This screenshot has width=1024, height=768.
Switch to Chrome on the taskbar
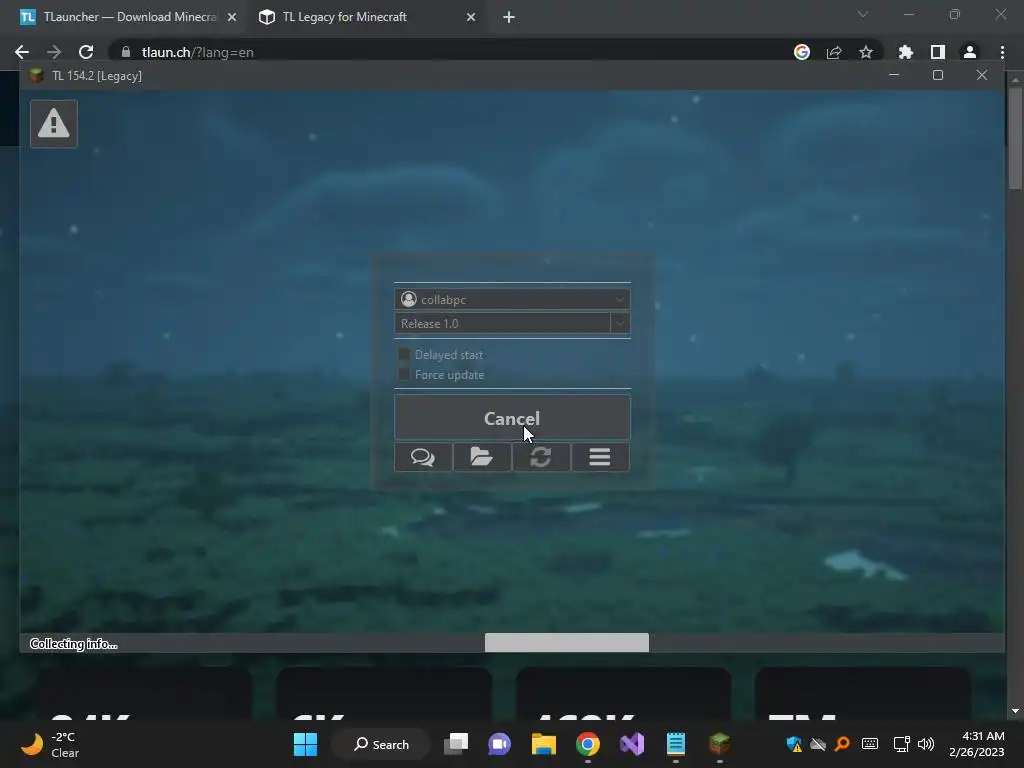point(588,744)
